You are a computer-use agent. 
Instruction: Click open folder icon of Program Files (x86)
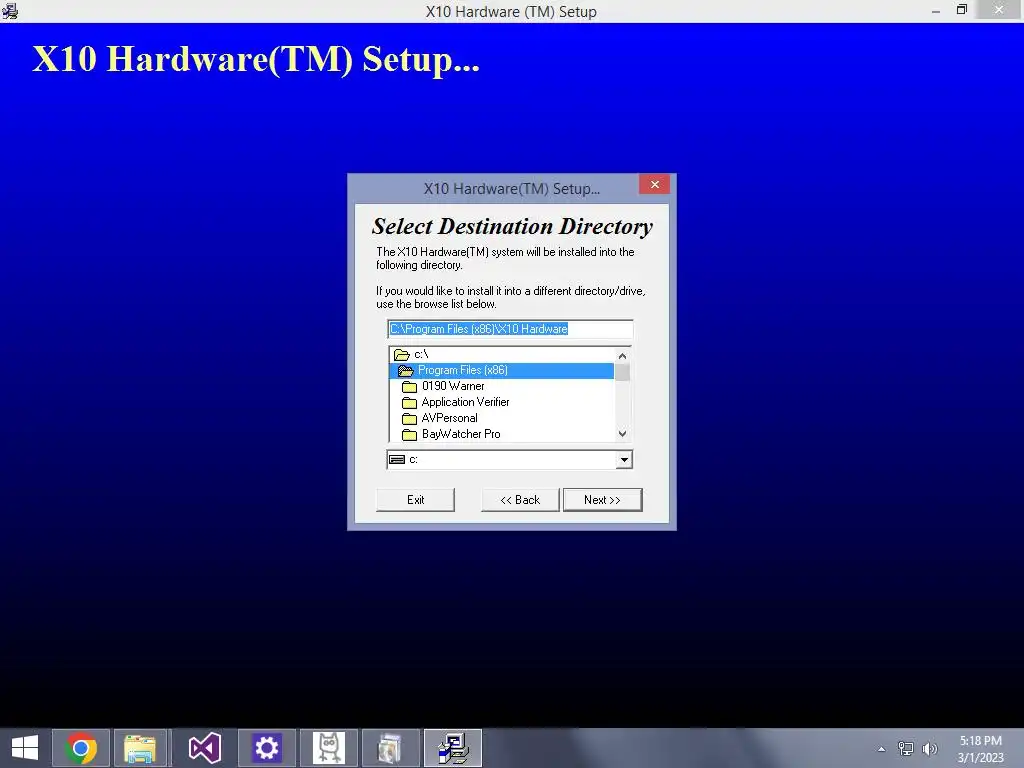(x=406, y=371)
